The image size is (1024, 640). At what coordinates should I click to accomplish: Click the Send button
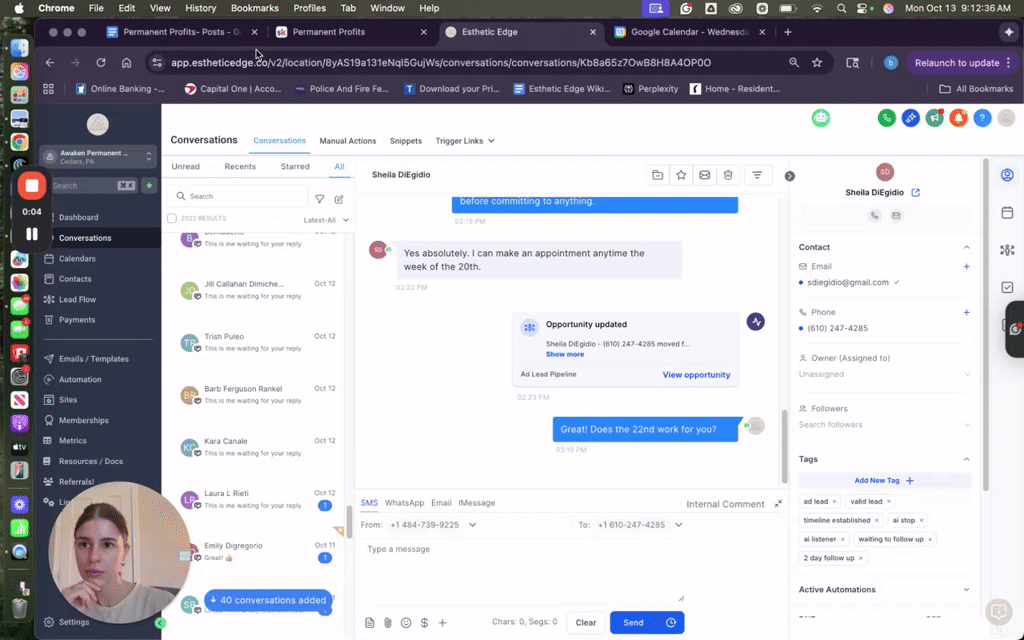(x=633, y=623)
